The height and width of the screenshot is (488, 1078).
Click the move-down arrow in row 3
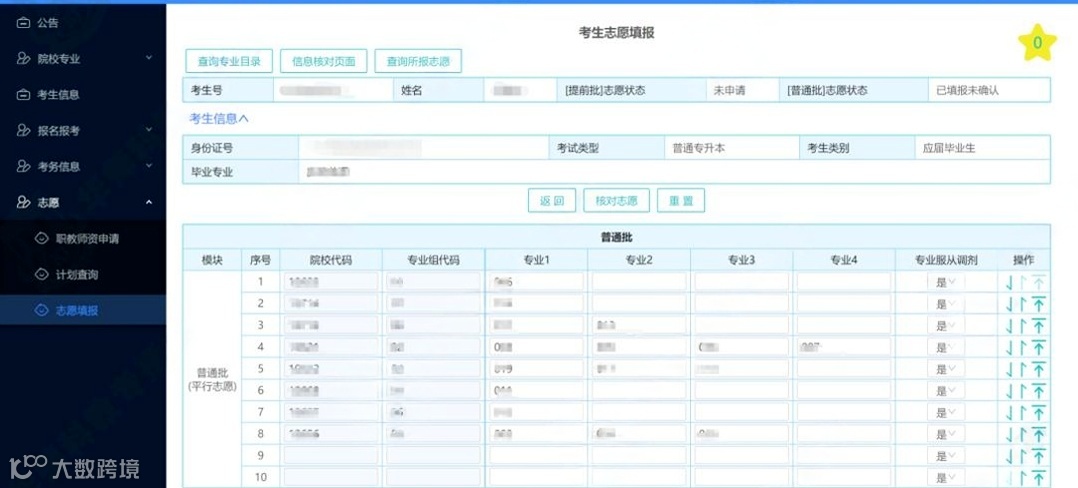point(1010,326)
